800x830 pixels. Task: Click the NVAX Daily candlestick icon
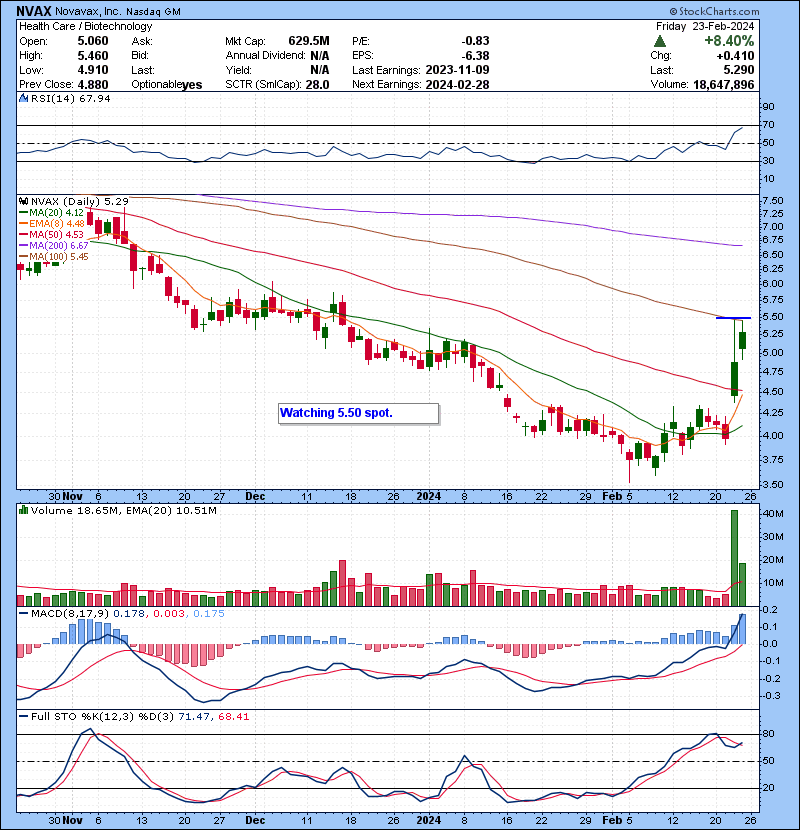point(23,201)
